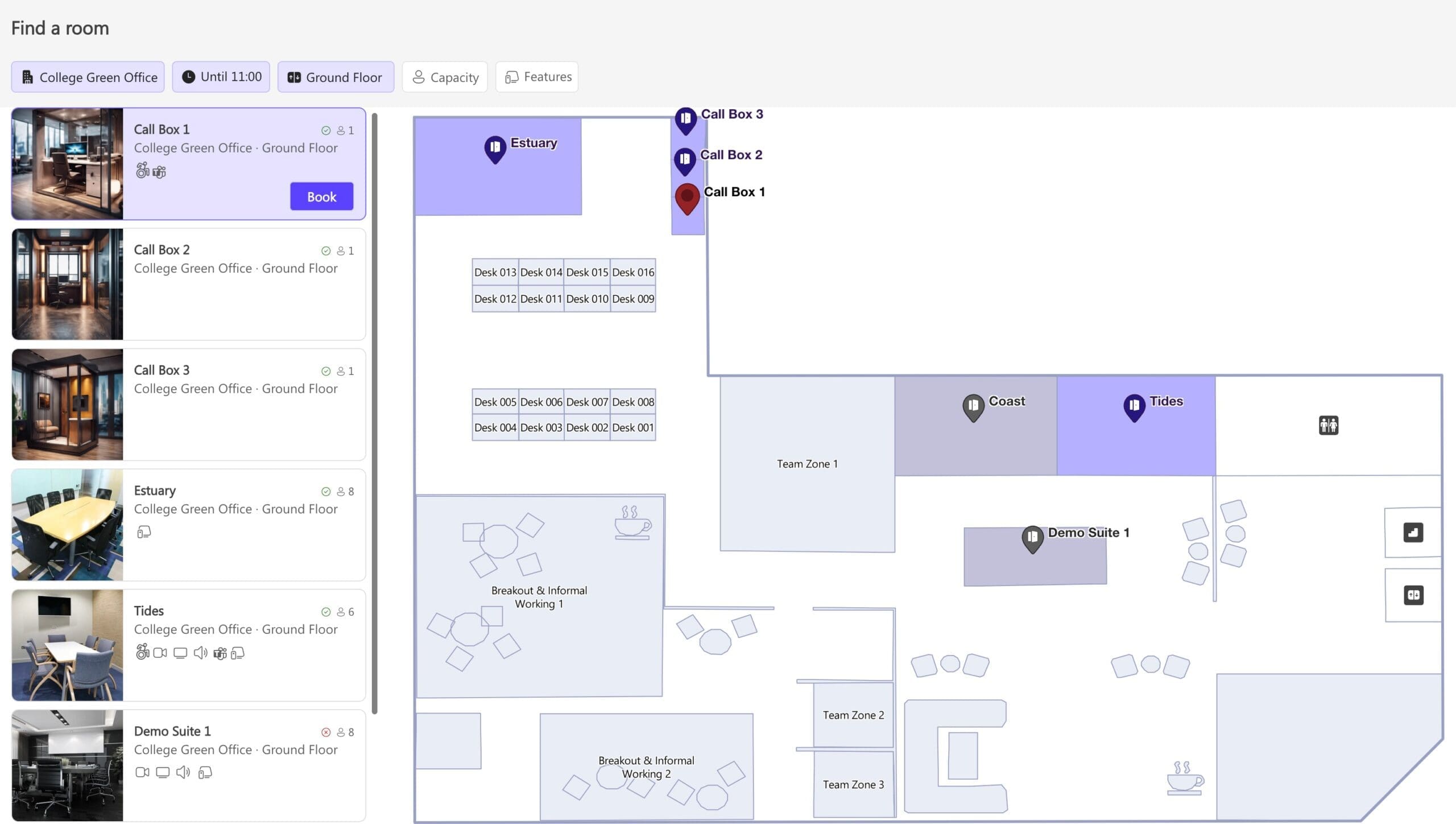Toggle the Ground Floor filter chip
1456x824 pixels.
336,77
